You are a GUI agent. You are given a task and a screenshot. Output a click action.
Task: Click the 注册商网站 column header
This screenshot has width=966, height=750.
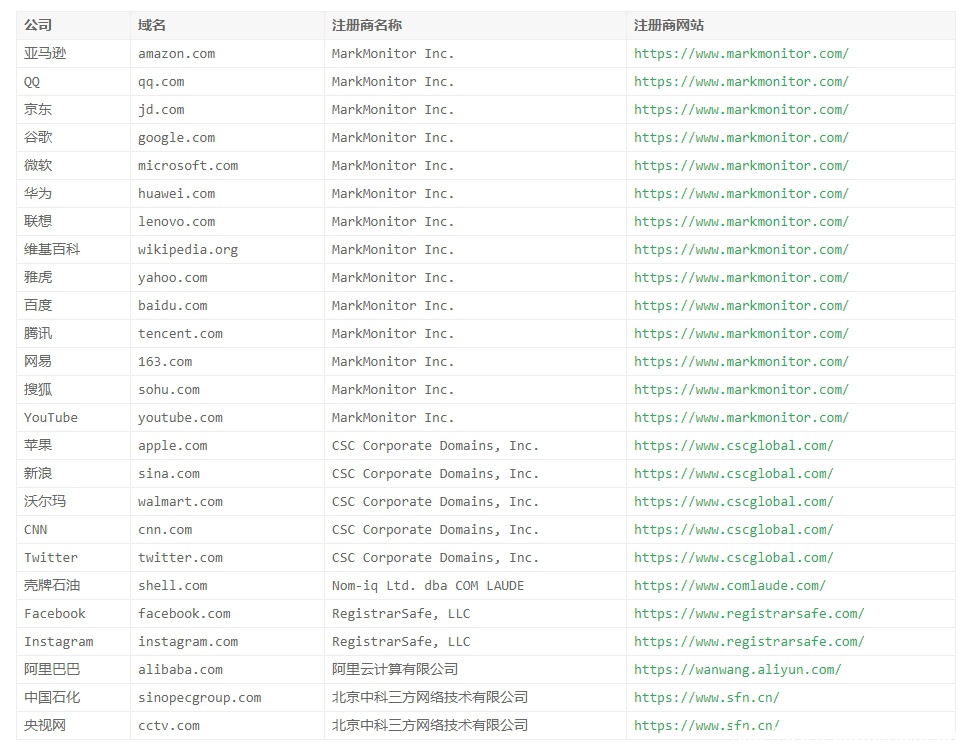point(668,25)
